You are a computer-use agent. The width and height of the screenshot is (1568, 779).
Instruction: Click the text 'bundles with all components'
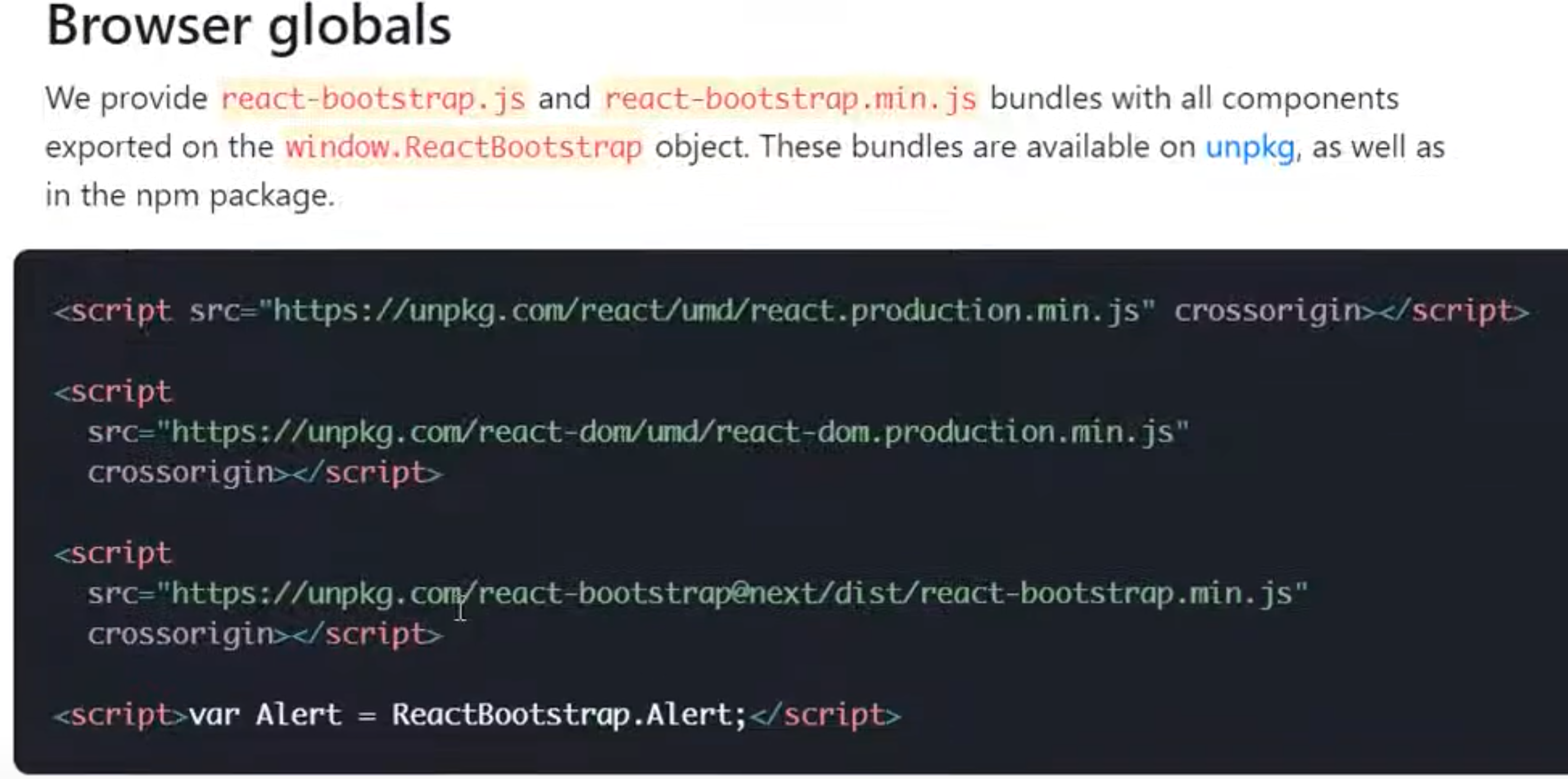[x=1194, y=99]
